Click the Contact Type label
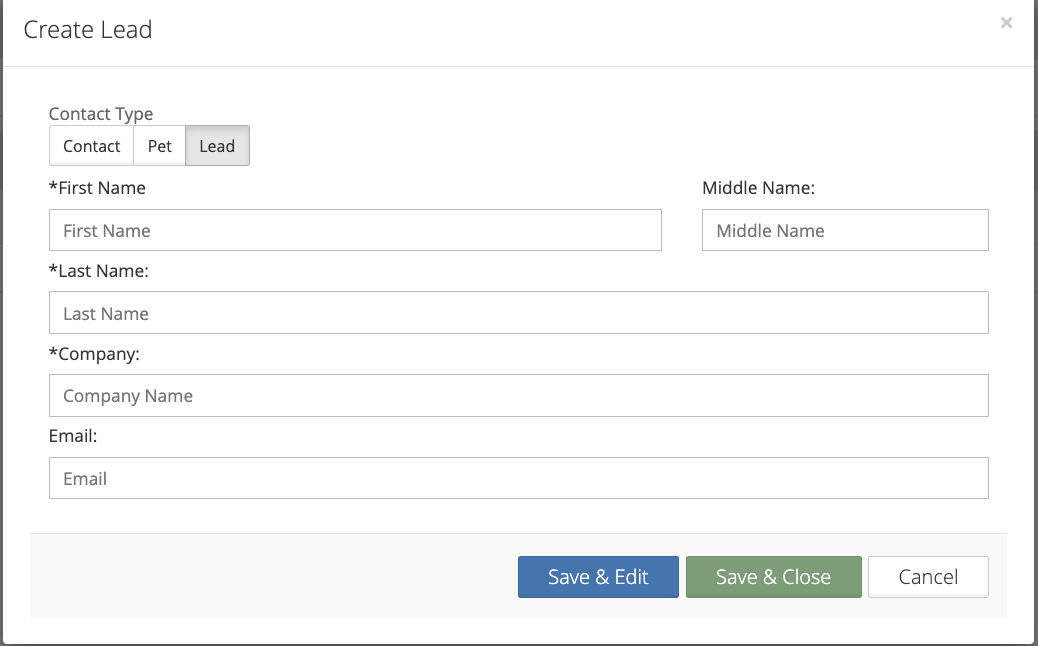Screen dimensions: 1038x646 coord(101,114)
